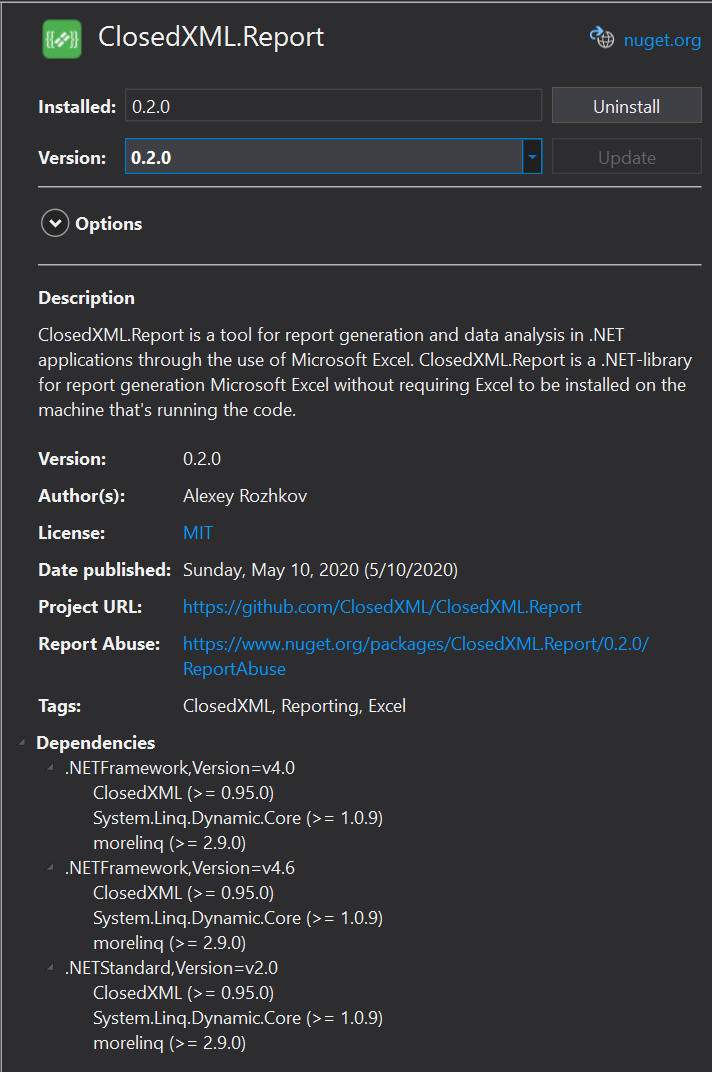Collapse the .NETStandard v2.0 dependency group
The image size is (712, 1072).
point(50,967)
